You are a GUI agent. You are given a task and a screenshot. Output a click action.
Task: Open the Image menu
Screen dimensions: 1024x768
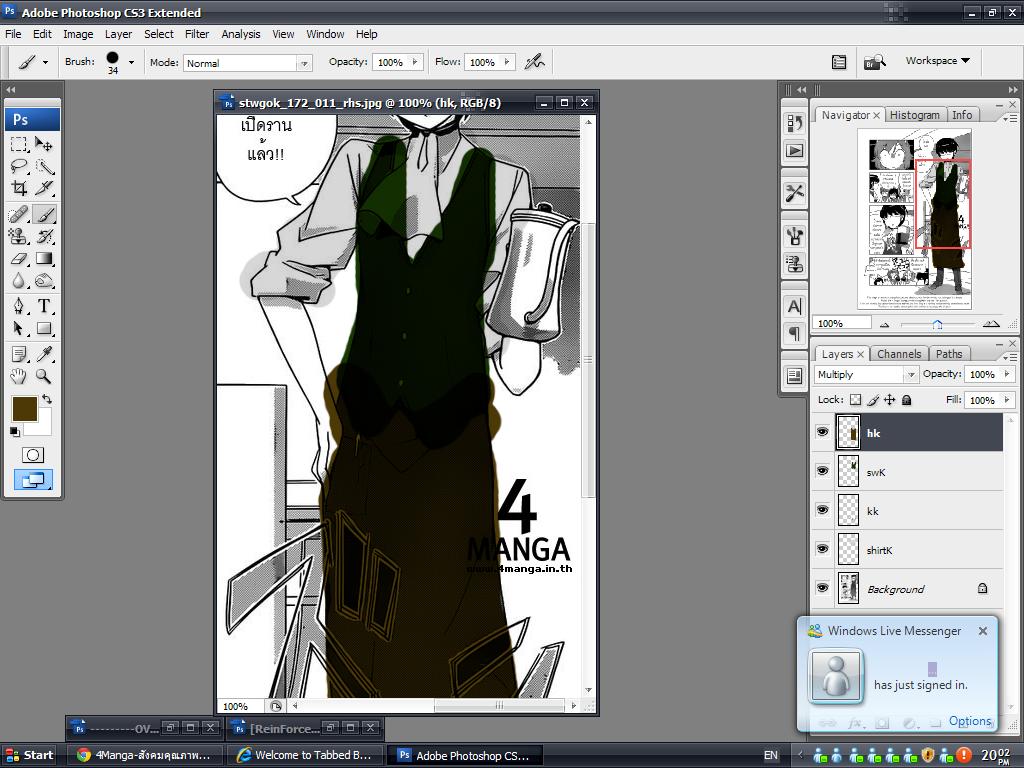(x=78, y=34)
